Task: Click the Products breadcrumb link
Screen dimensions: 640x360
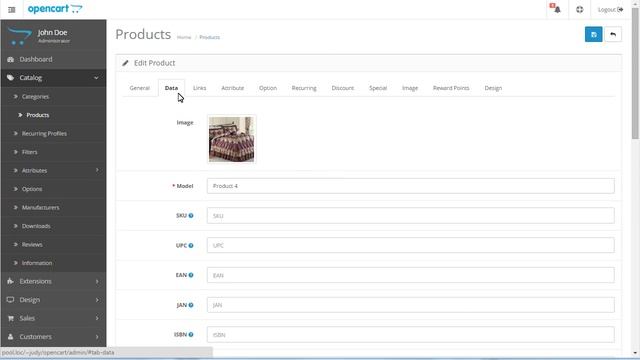Action: coord(210,37)
